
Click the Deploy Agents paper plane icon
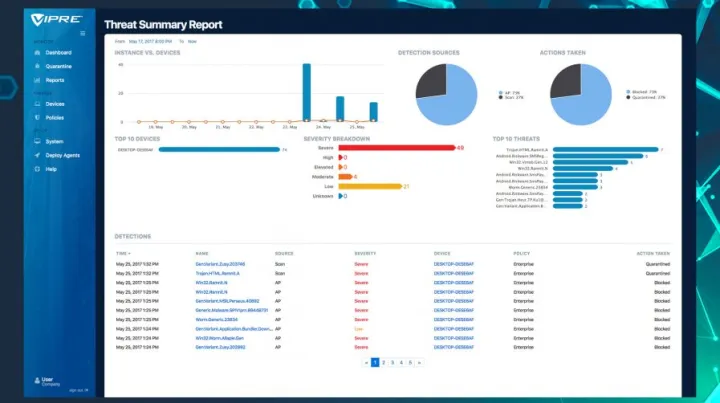[x=35, y=155]
